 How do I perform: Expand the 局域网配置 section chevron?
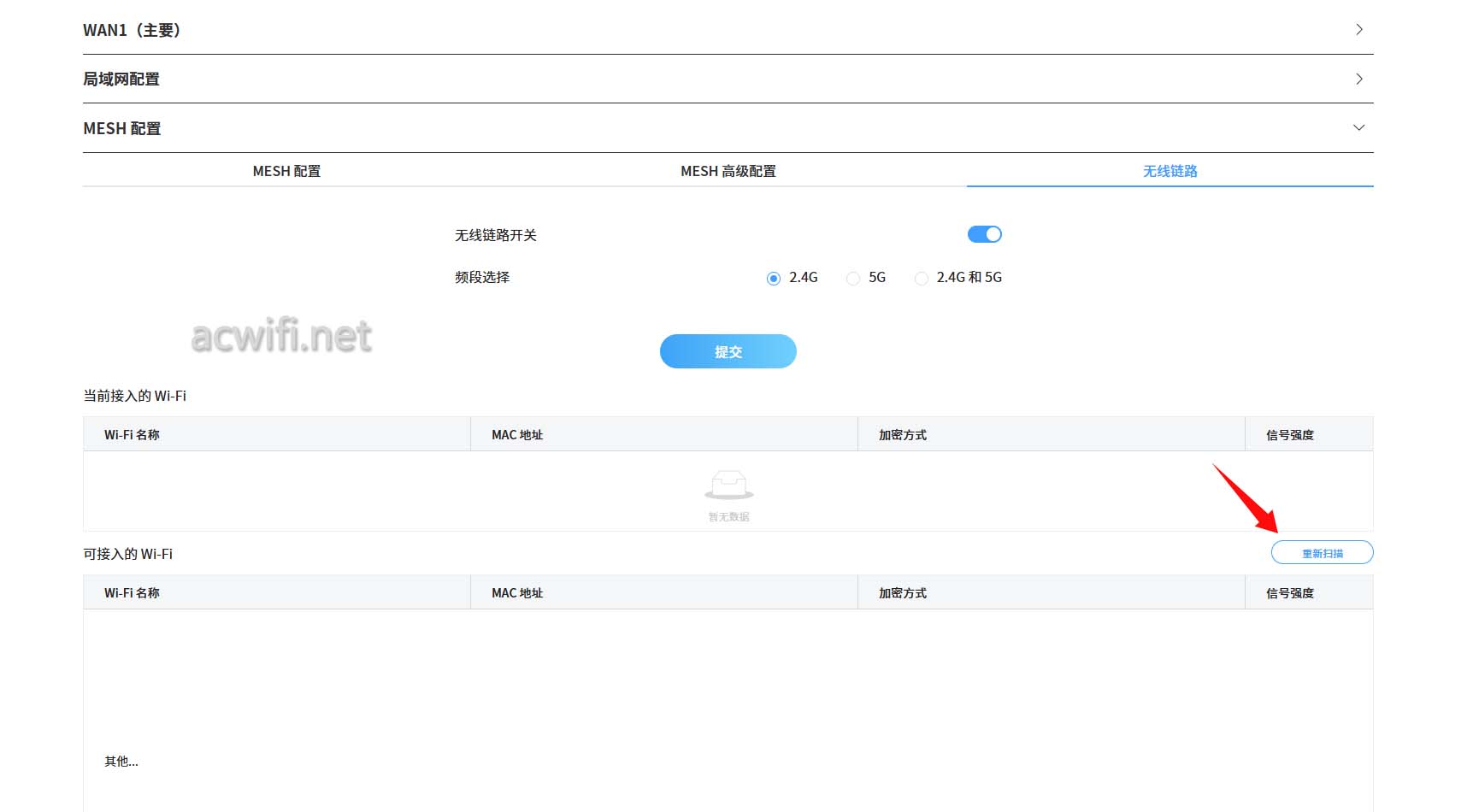[x=1359, y=79]
